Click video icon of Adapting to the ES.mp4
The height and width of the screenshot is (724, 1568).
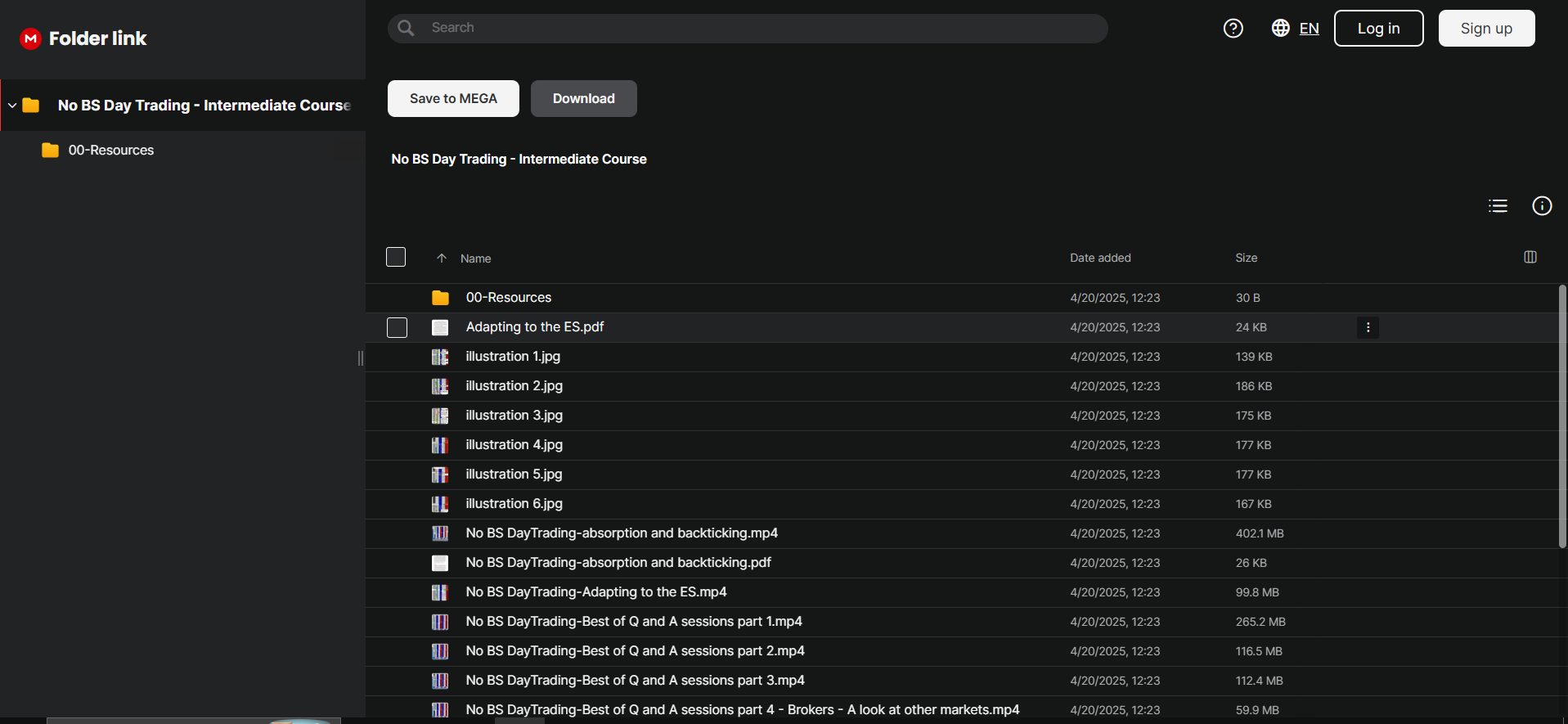coord(440,592)
